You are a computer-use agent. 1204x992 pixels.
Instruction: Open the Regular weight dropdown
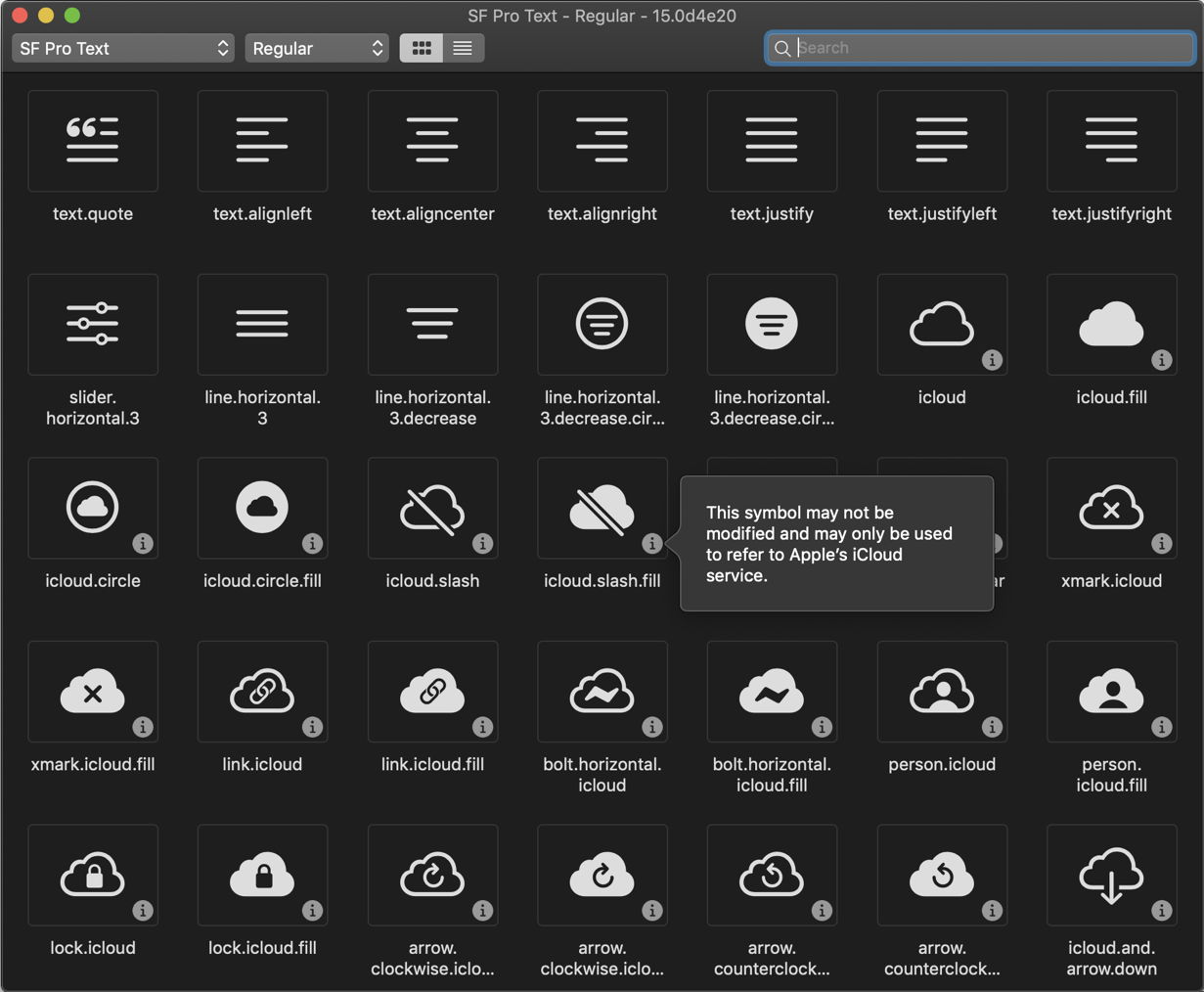point(316,47)
